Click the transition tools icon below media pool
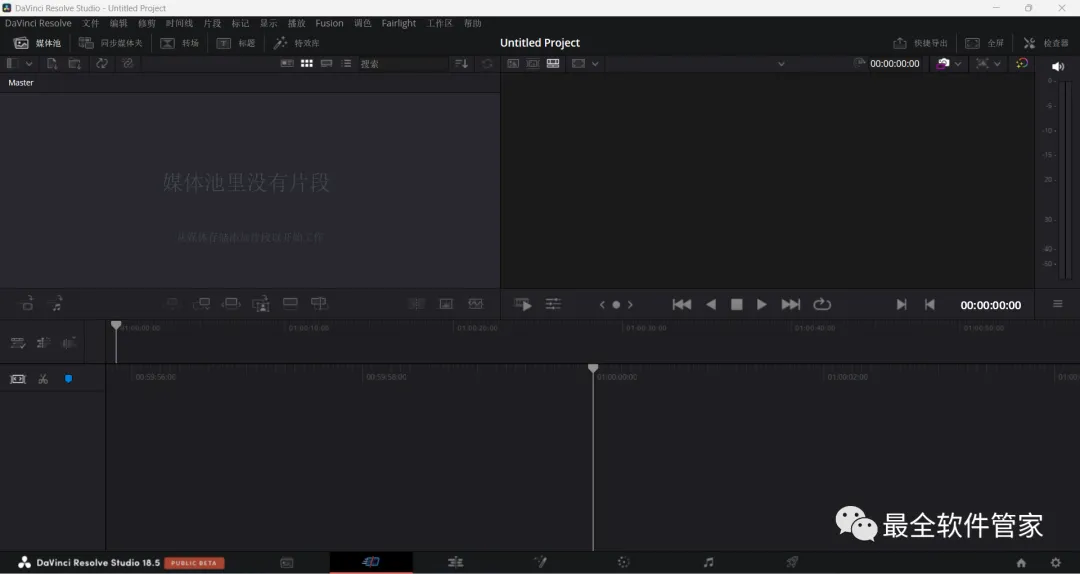This screenshot has height=574, width=1080. (x=417, y=303)
